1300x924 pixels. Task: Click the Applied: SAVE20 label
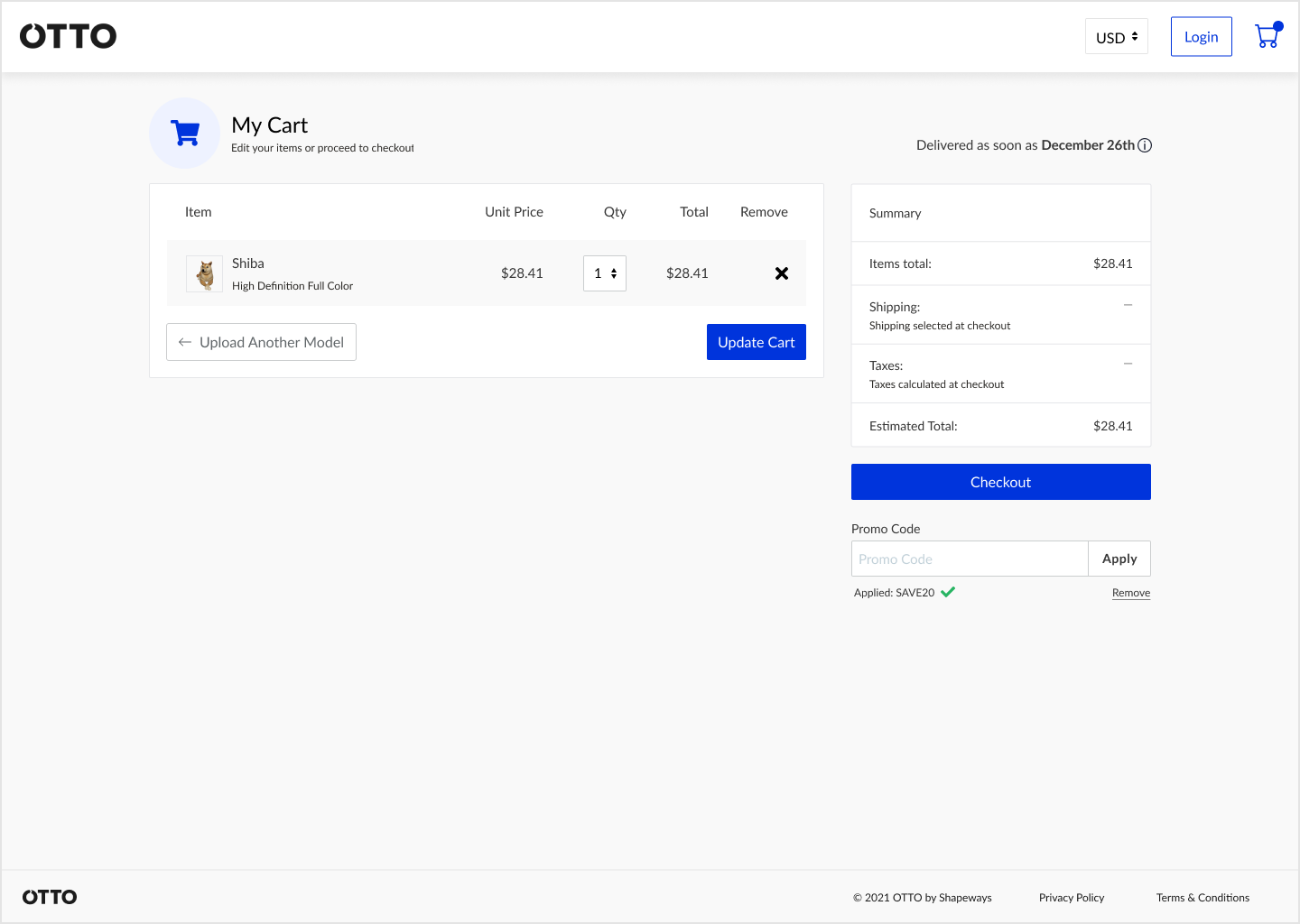coord(894,593)
